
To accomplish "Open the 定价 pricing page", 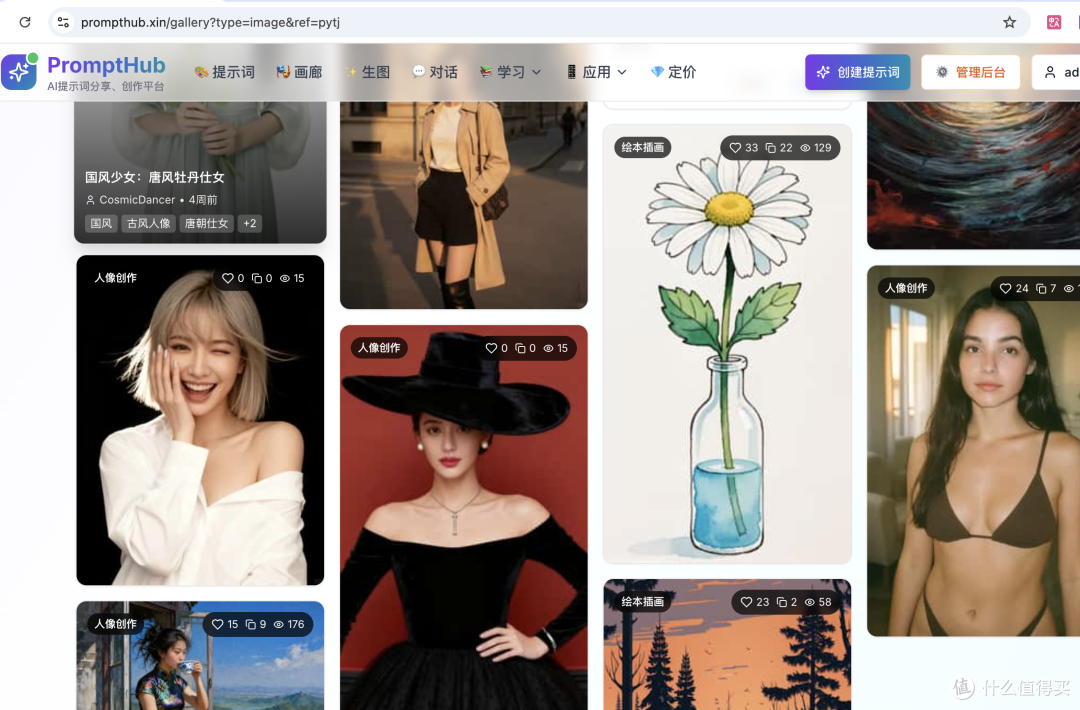I will point(674,72).
